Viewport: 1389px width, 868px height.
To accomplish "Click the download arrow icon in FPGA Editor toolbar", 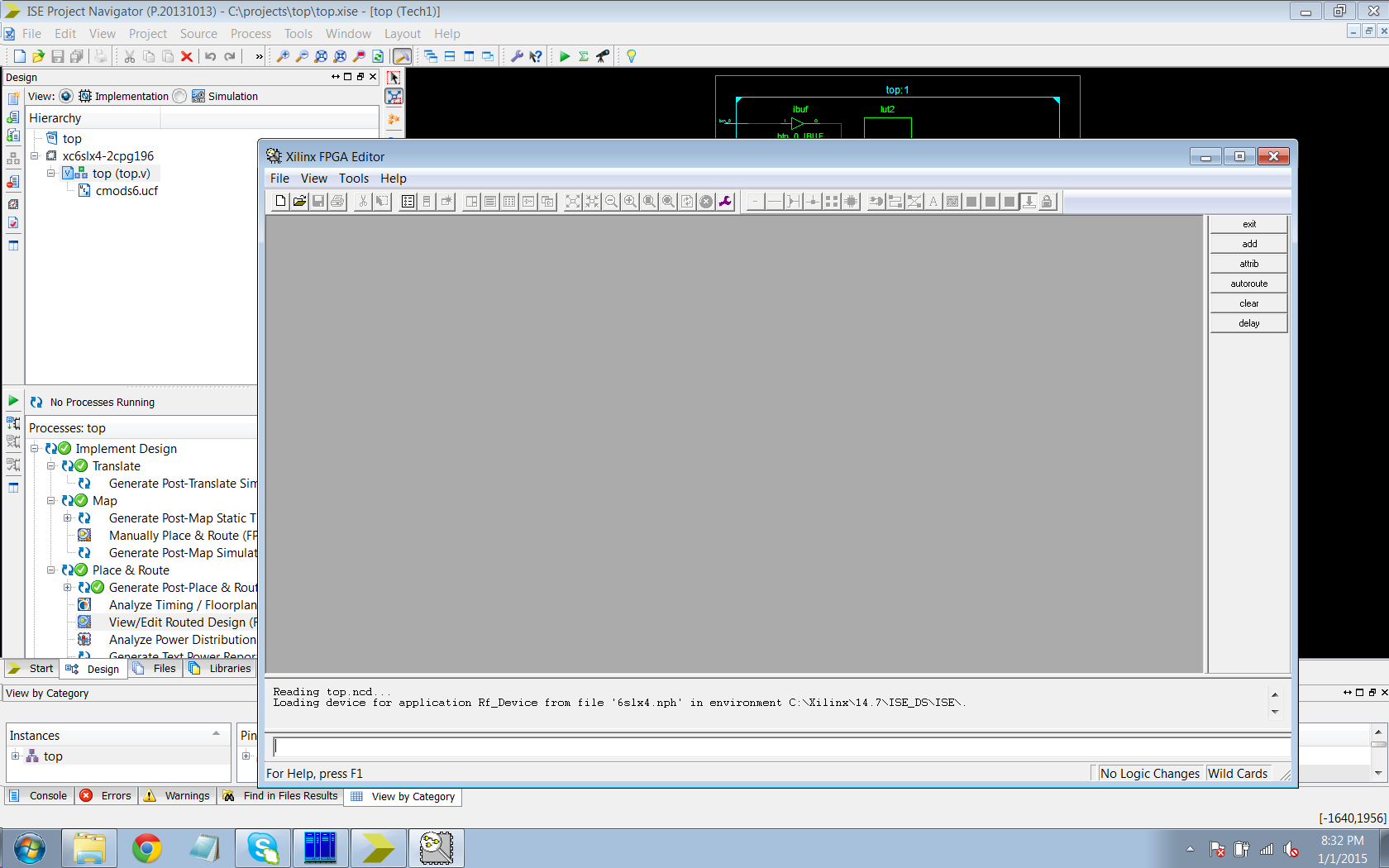I will [1029, 202].
